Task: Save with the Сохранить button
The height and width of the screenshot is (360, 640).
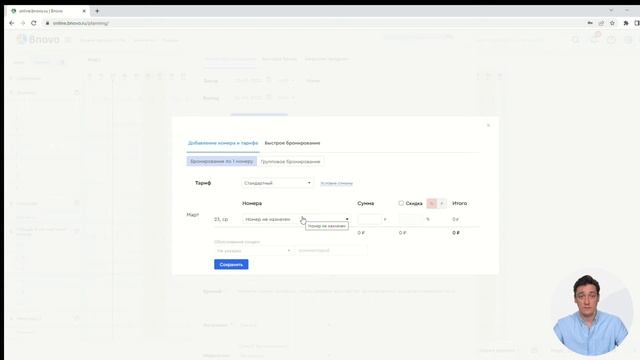Action: [231, 264]
